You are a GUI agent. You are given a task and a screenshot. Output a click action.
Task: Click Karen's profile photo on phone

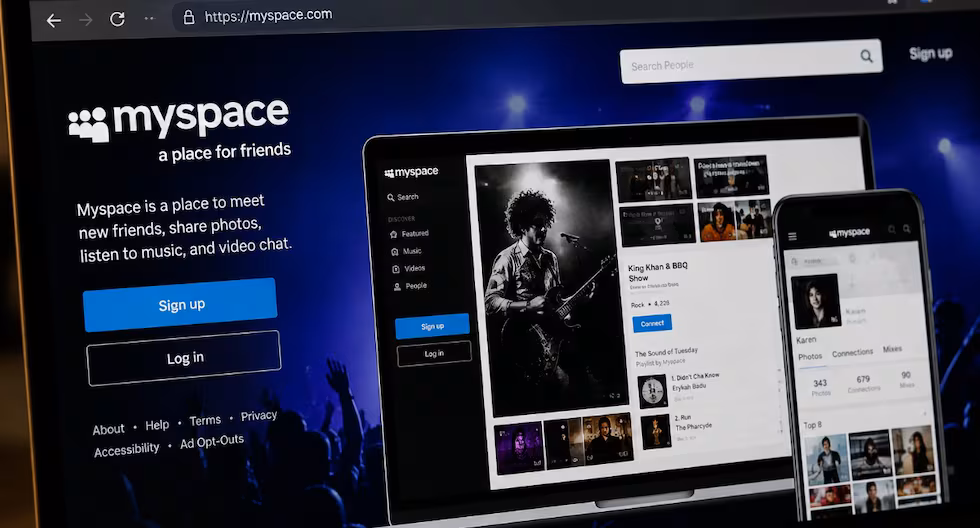coord(816,301)
